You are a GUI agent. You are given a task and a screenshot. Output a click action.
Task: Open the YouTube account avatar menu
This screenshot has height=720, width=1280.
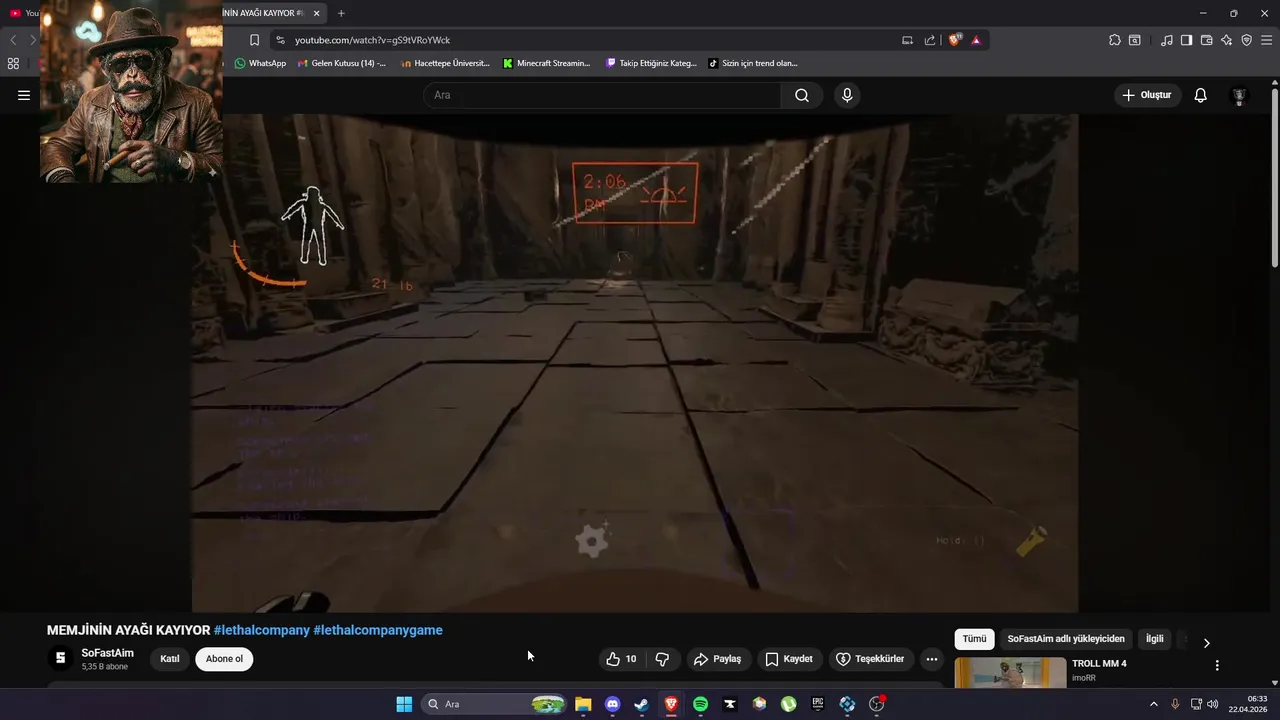(x=1239, y=96)
